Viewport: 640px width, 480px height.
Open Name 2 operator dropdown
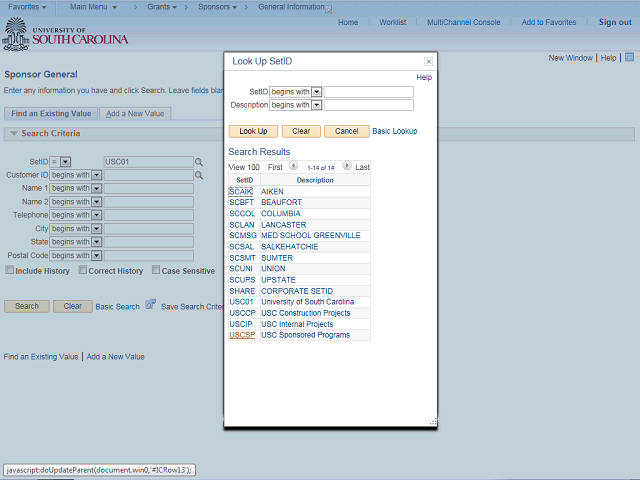tap(96, 202)
